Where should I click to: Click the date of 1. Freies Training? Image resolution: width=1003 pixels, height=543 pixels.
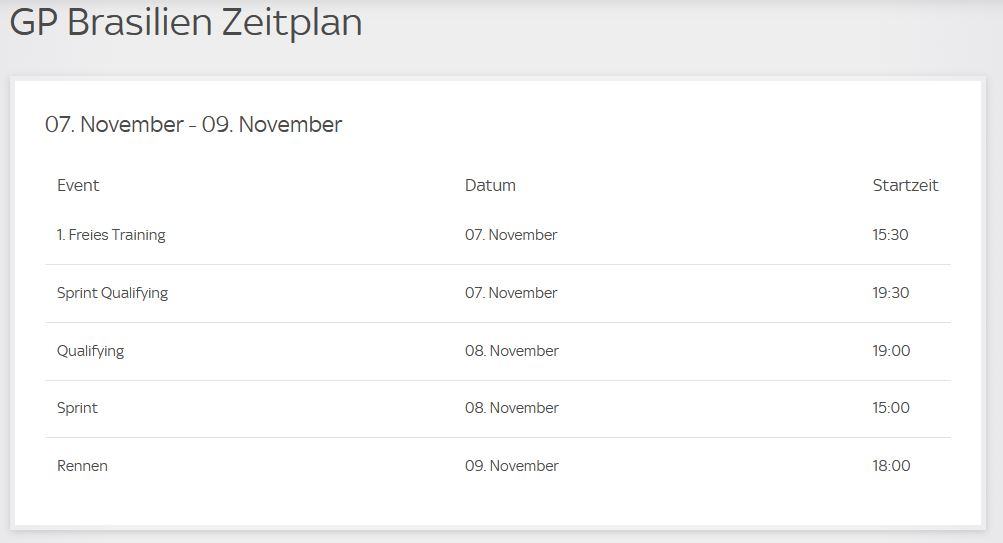pos(511,235)
